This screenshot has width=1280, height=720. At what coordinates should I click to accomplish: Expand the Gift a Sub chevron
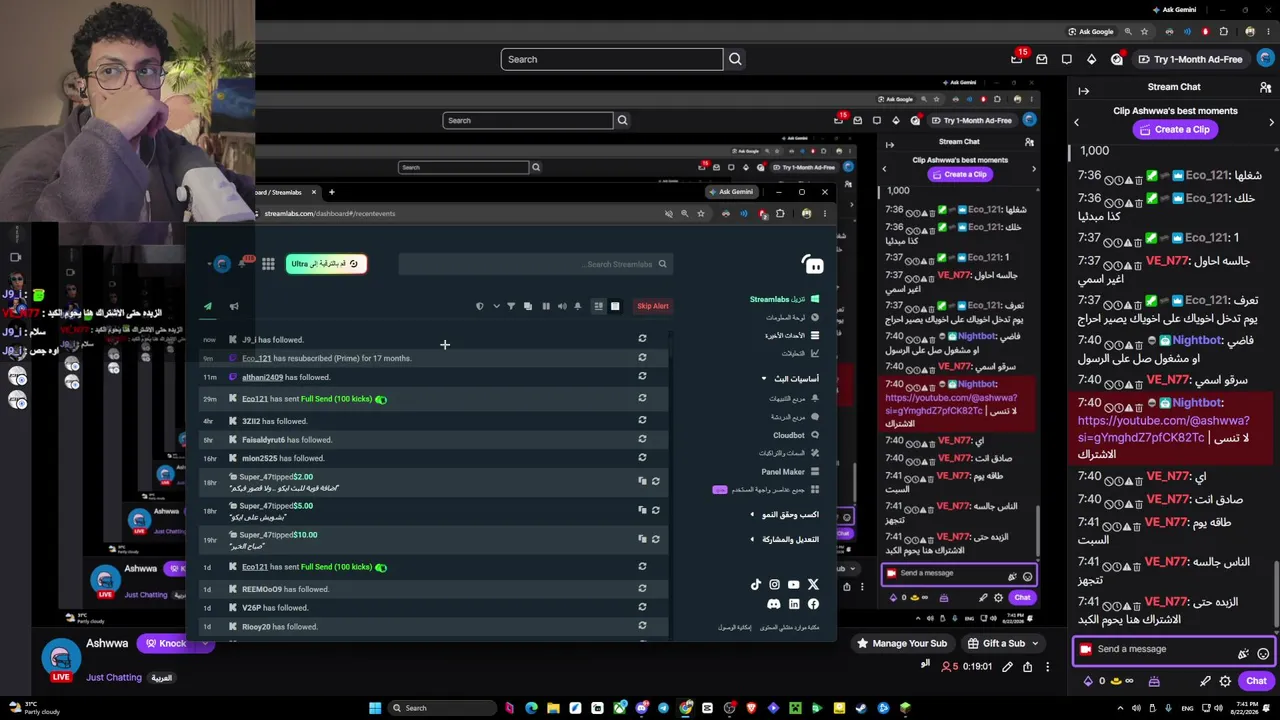(x=1035, y=644)
